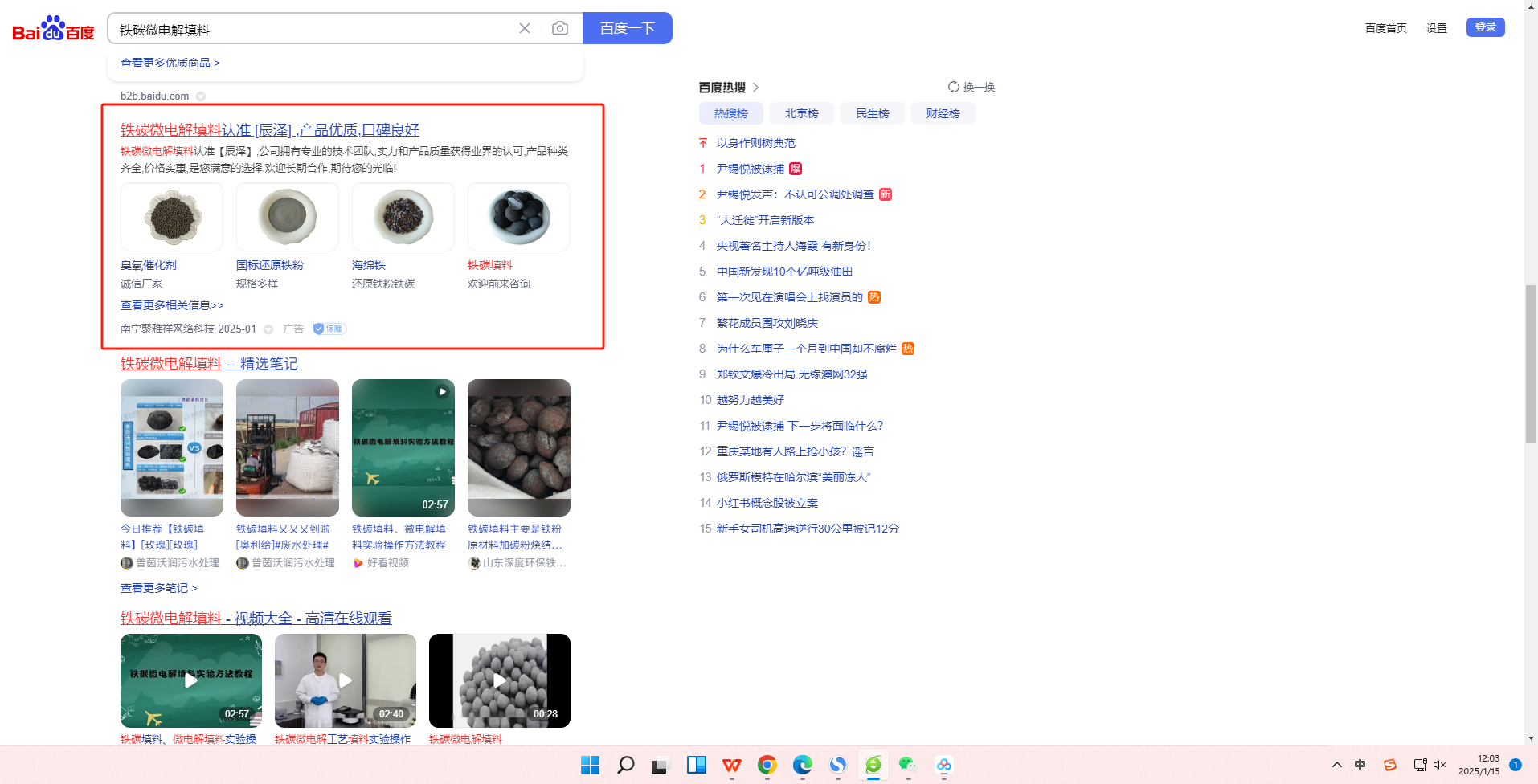Open Baidu Netdisk from the taskbar

point(944,765)
